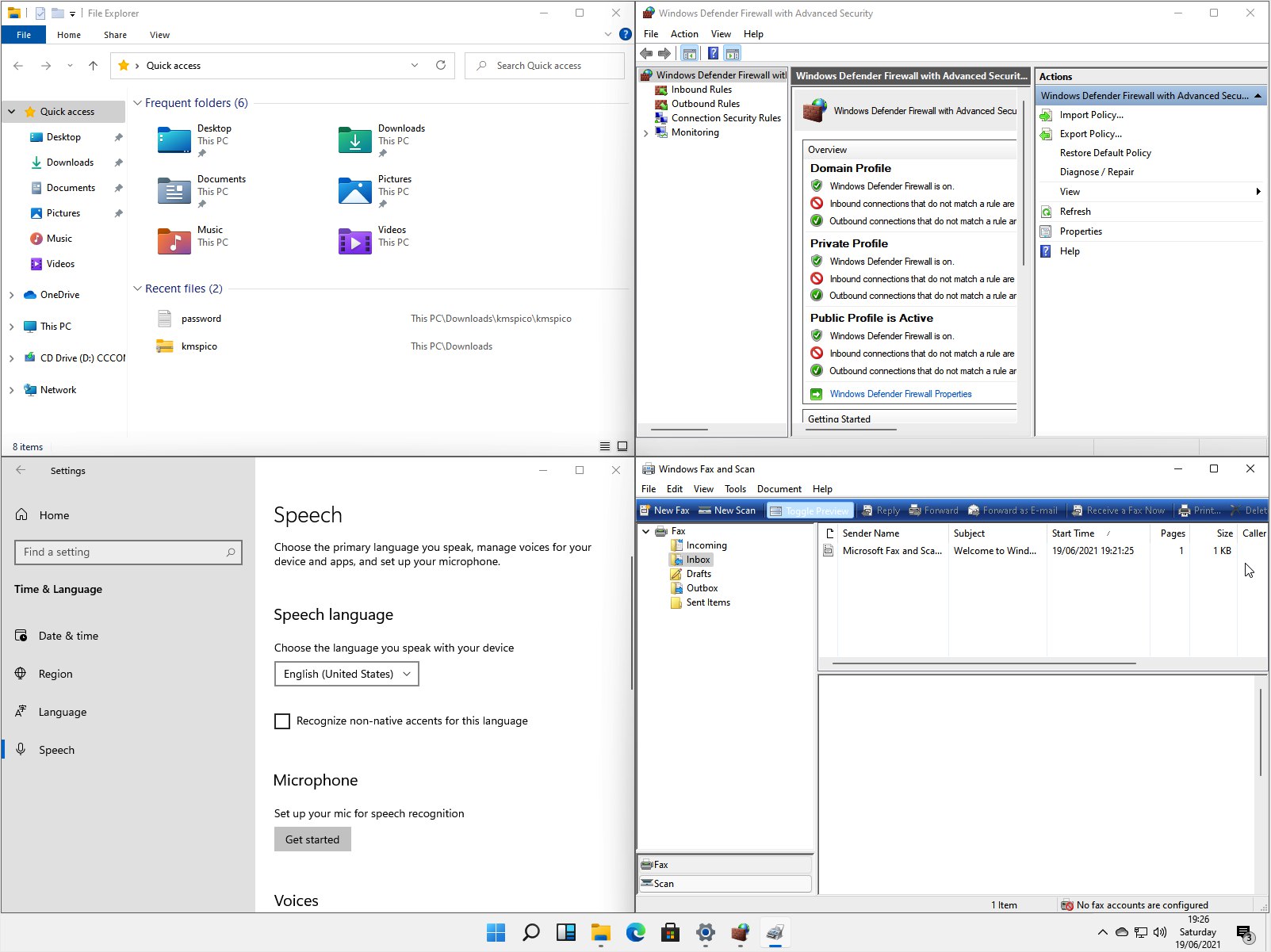Check Recognize non-native accents checkbox

[281, 721]
